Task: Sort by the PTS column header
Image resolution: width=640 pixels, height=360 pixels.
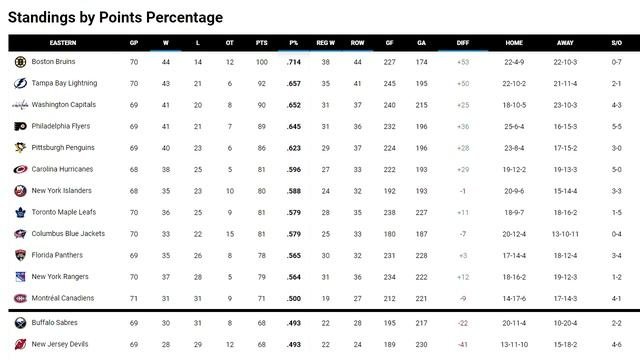Action: [262, 43]
